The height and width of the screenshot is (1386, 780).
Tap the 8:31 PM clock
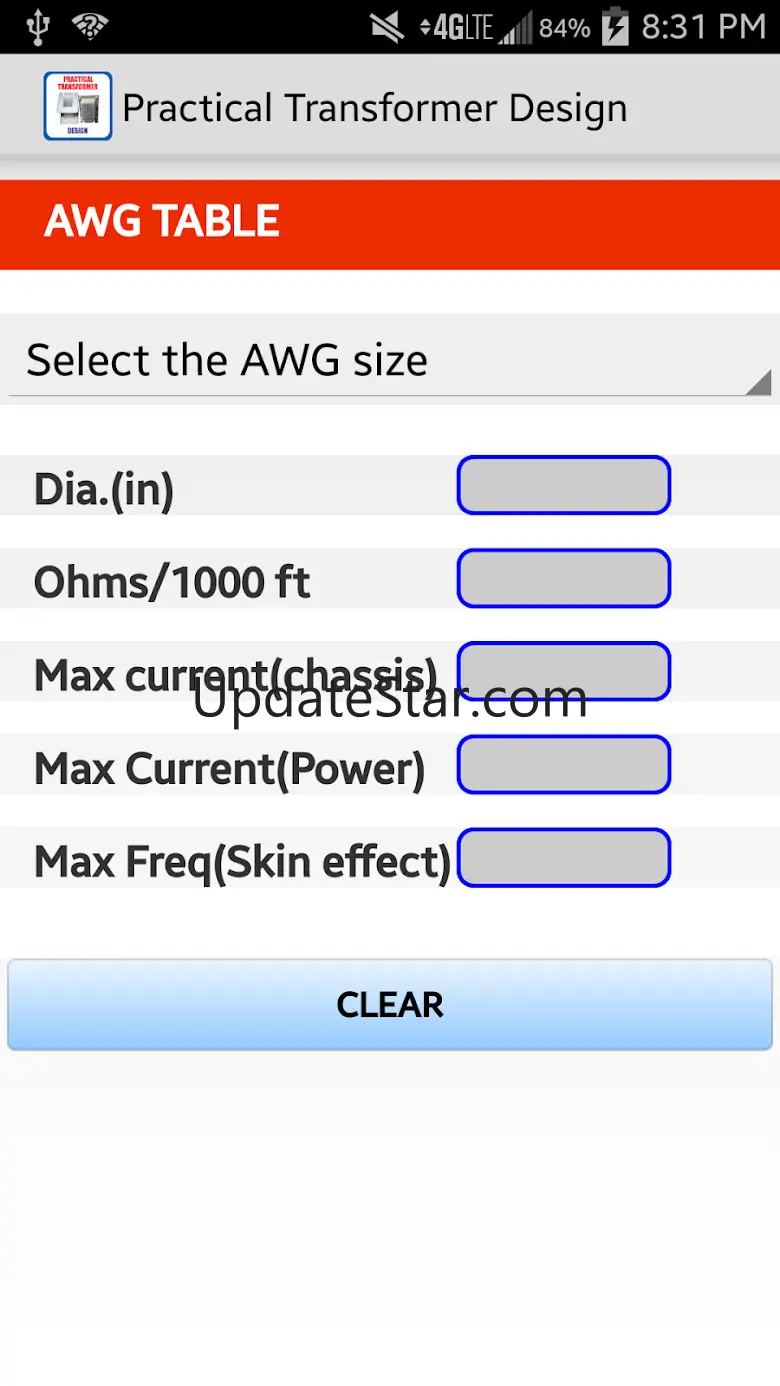[x=703, y=27]
